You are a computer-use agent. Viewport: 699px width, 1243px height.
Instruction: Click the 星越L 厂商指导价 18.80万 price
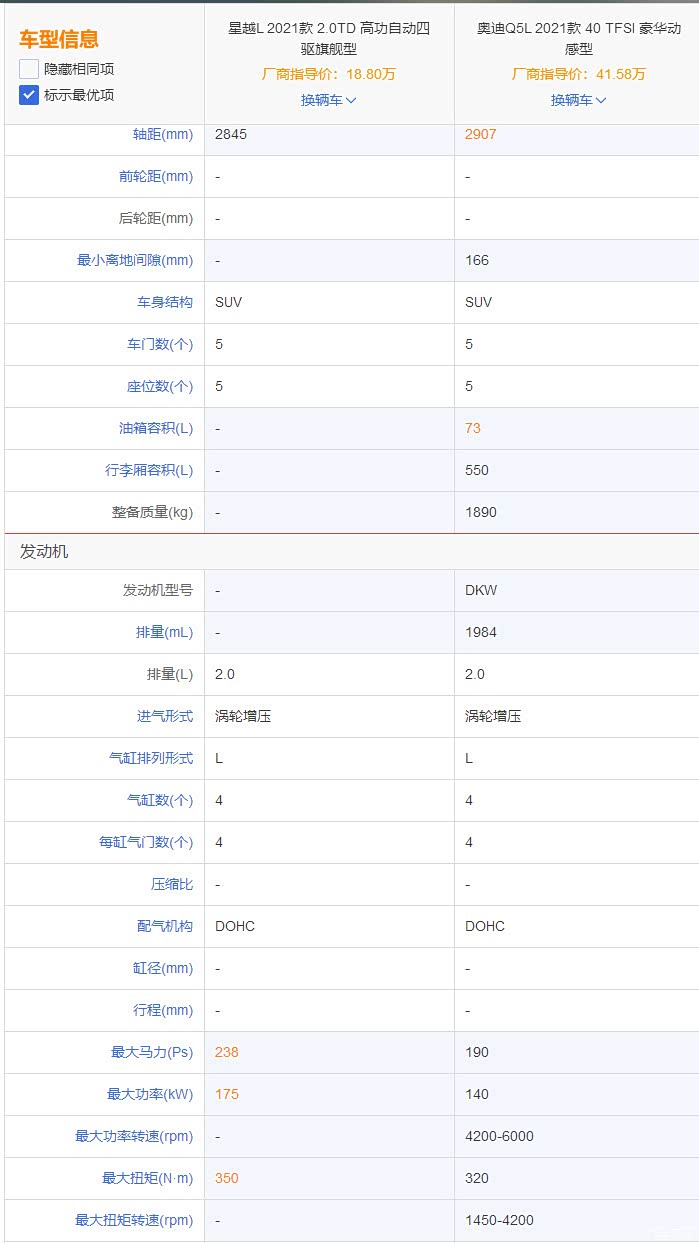click(x=328, y=74)
